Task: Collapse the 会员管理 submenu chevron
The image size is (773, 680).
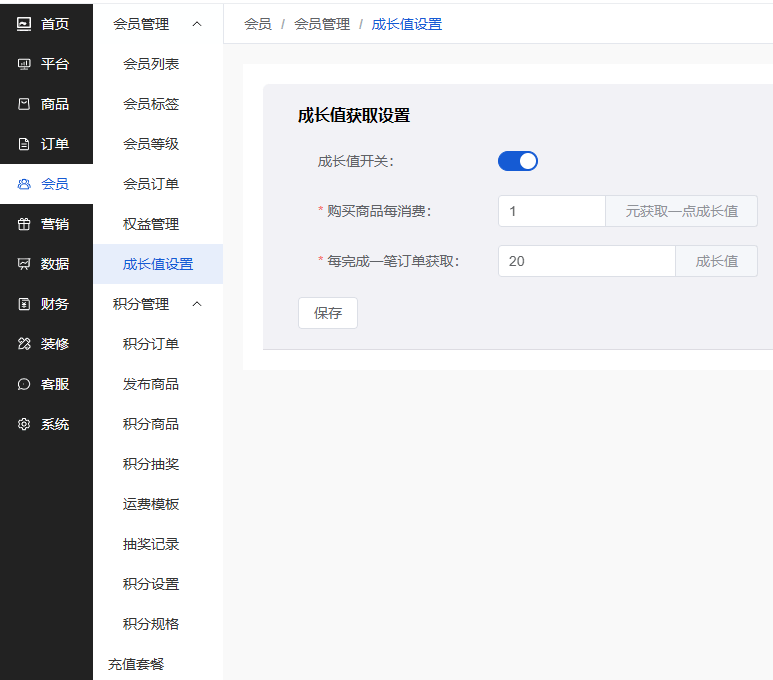Action: 197,24
